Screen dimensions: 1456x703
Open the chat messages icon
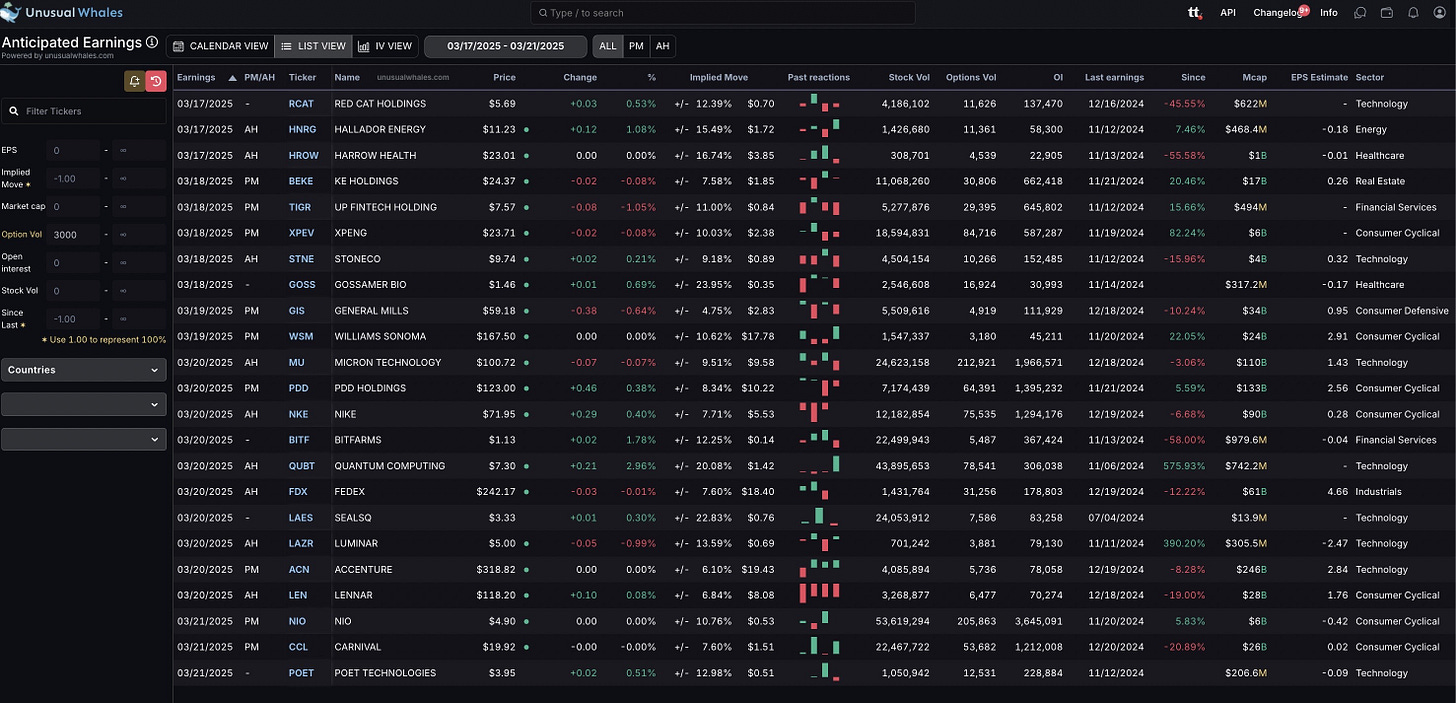coord(1360,13)
